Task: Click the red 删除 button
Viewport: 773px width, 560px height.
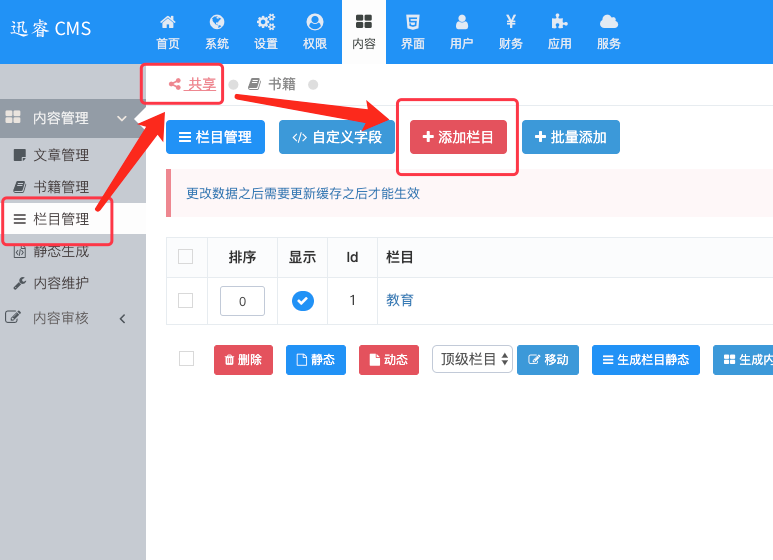Action: pos(243,360)
